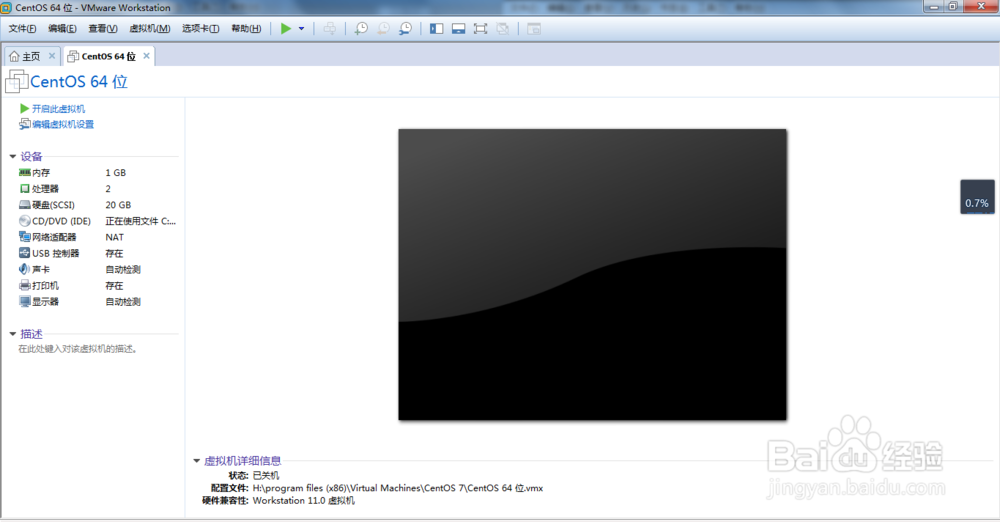
Task: Open the 文件(F) menu
Action: click(22, 29)
